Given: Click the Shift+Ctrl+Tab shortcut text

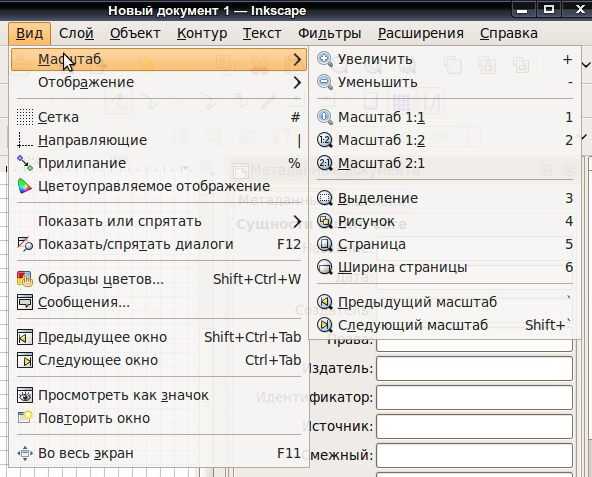Looking at the screenshot, I should pyautogui.click(x=253, y=337).
